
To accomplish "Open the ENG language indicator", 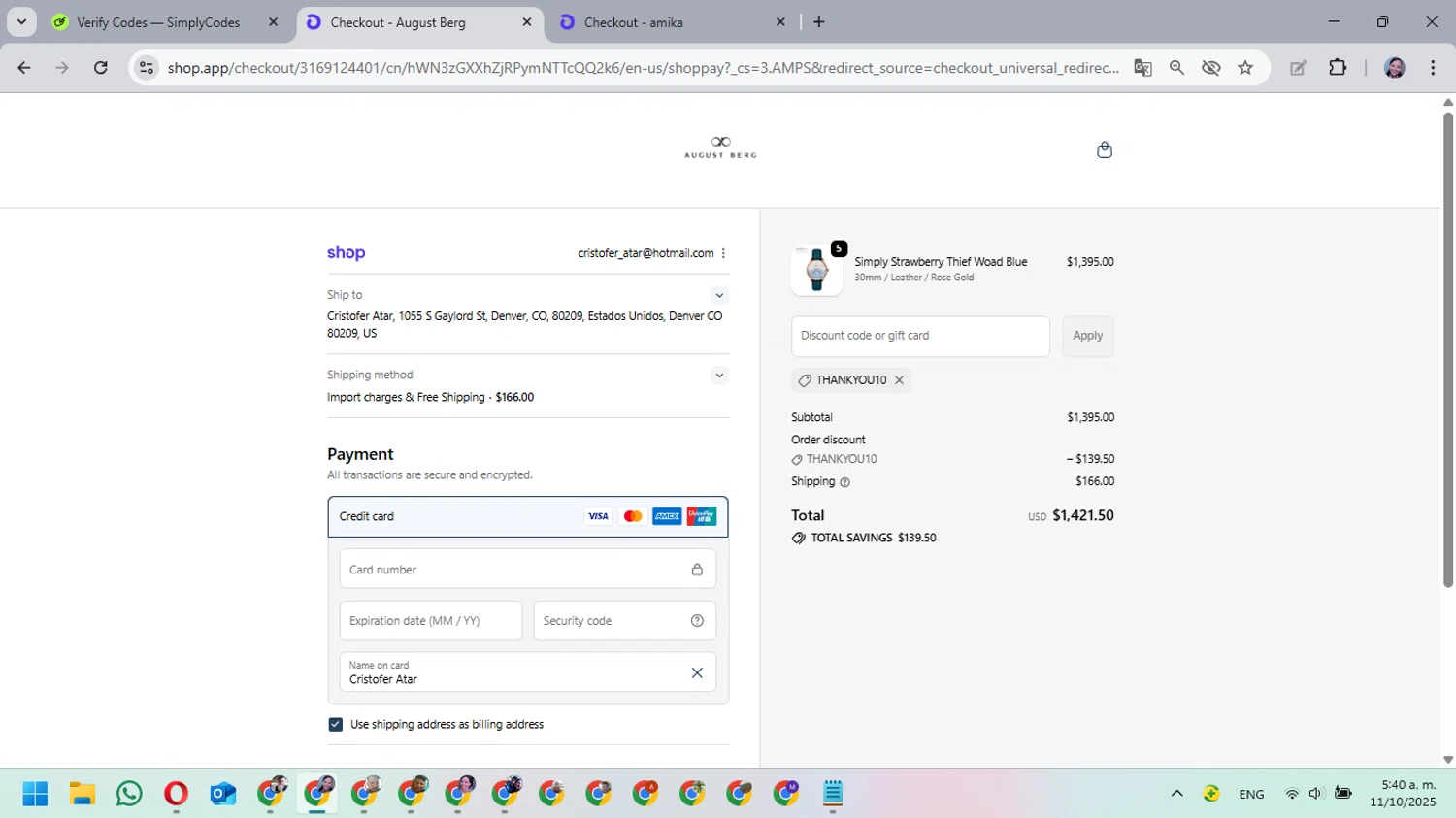I will (x=1251, y=794).
